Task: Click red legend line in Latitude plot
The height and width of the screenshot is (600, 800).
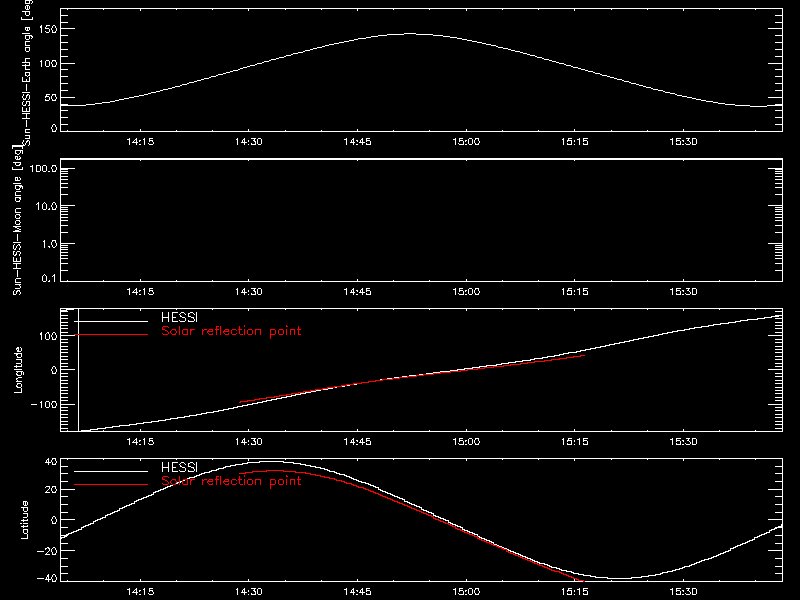Action: (111, 485)
